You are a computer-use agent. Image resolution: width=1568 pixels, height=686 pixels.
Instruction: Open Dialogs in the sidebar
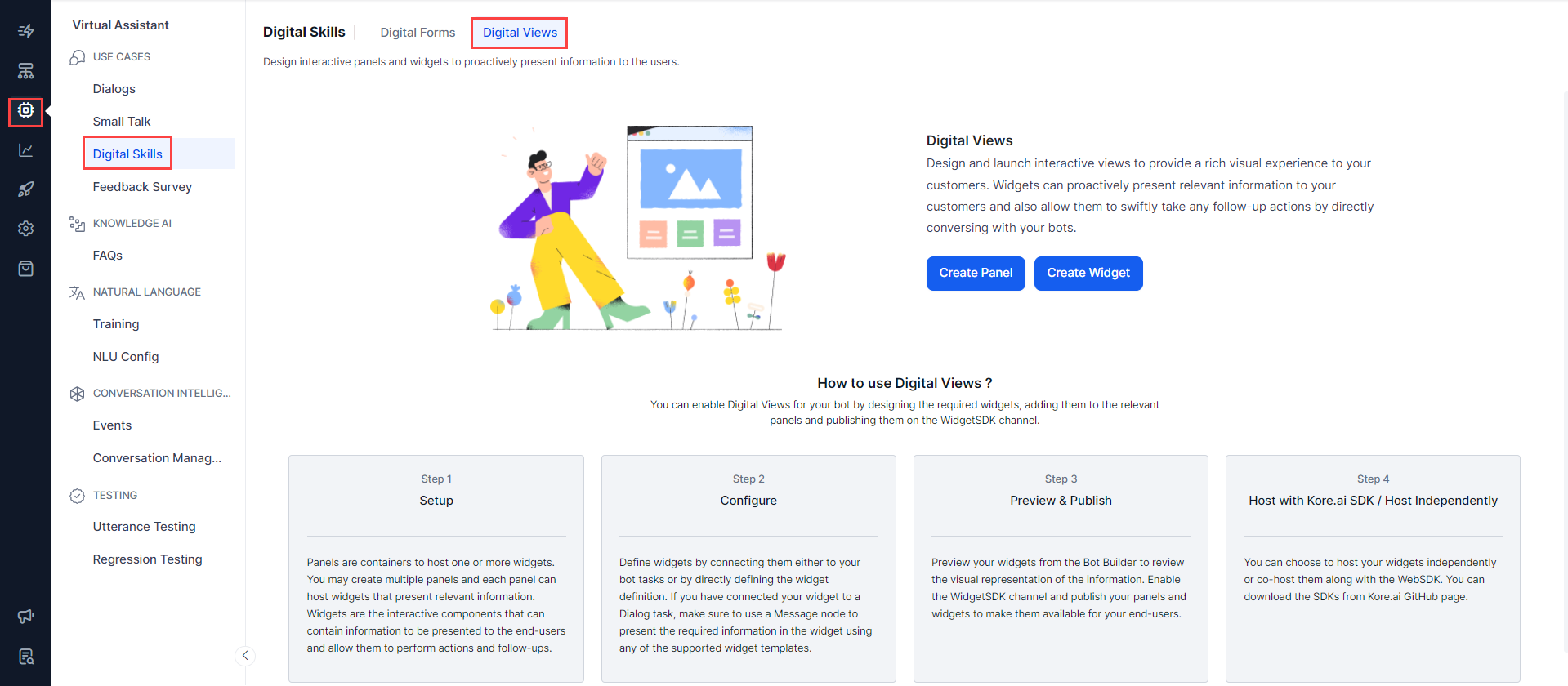[x=114, y=89]
